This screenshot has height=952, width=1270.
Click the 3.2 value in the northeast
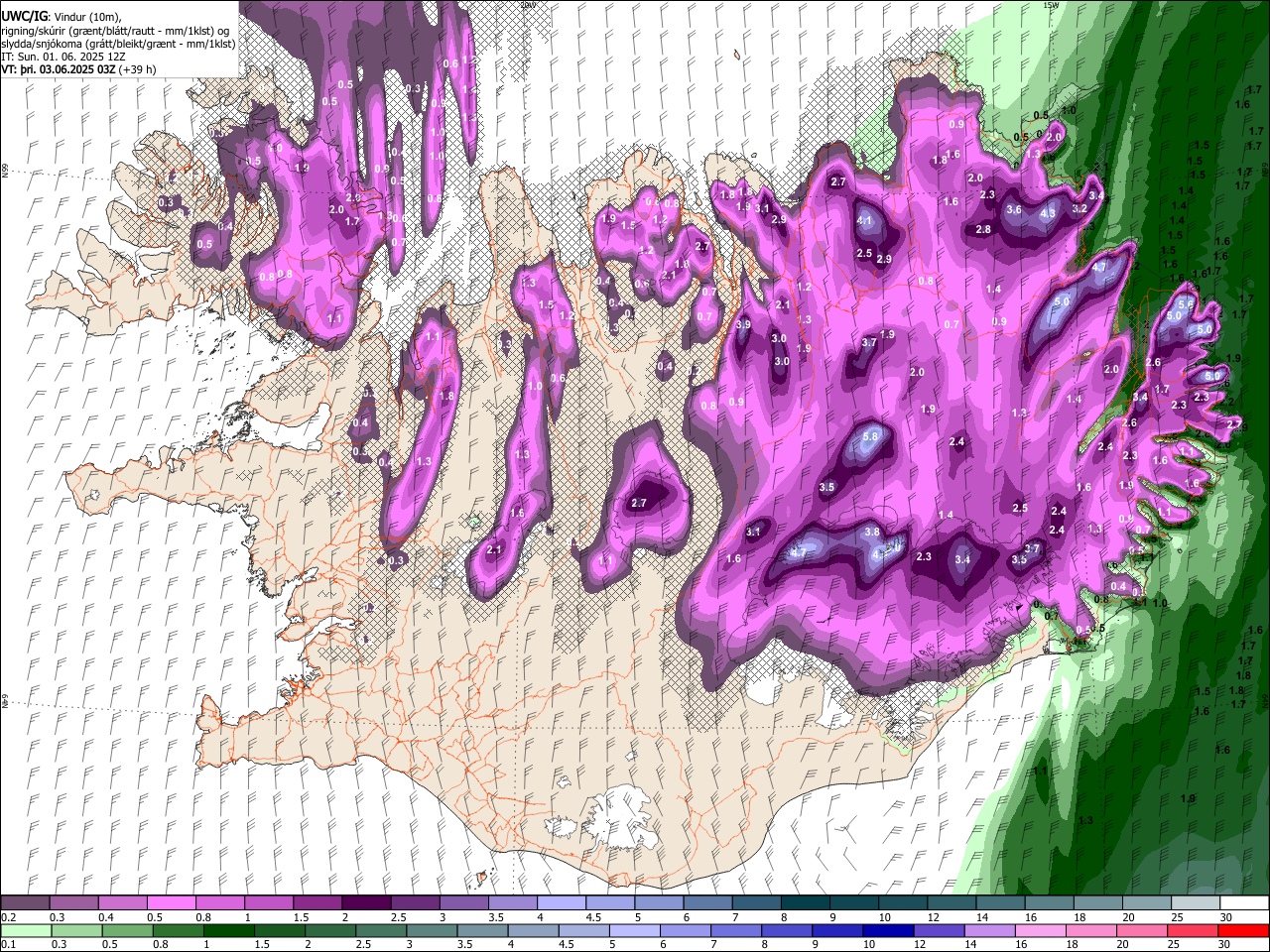[1080, 209]
